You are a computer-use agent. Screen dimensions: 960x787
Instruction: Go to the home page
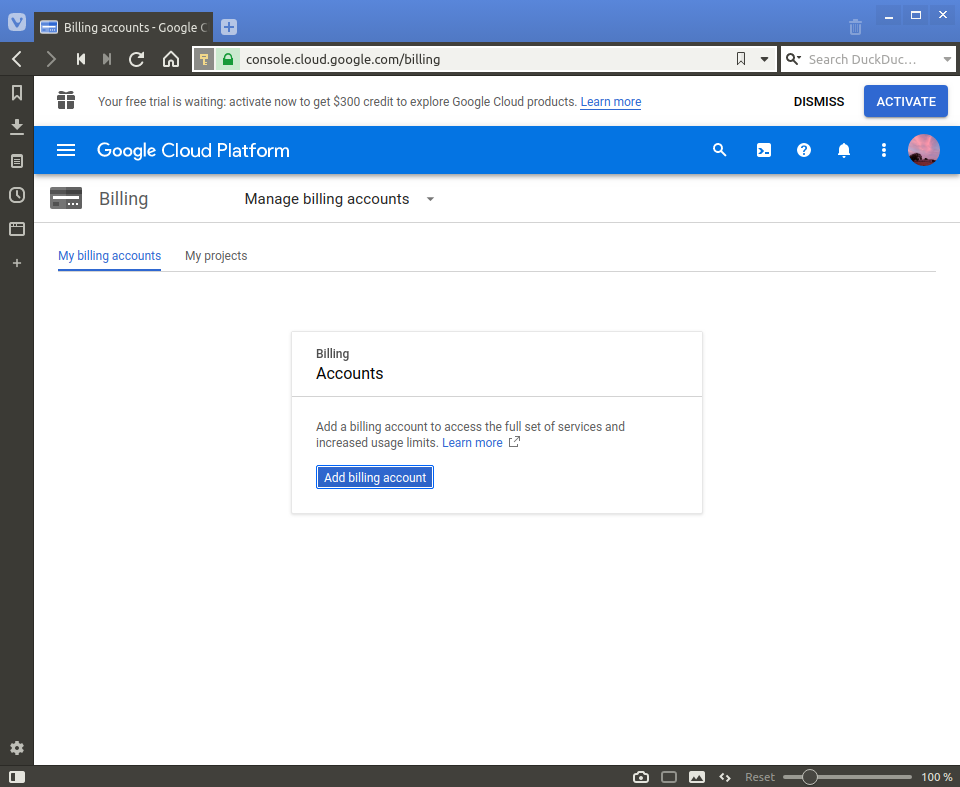point(171,59)
